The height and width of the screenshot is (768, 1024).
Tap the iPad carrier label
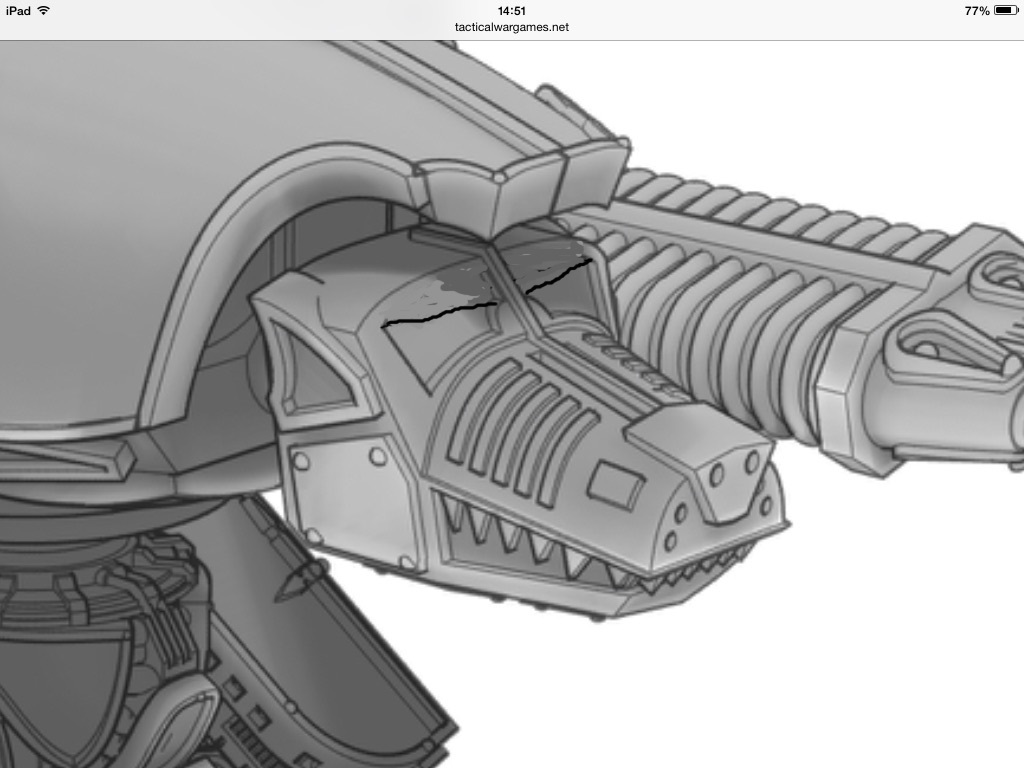click(x=18, y=10)
